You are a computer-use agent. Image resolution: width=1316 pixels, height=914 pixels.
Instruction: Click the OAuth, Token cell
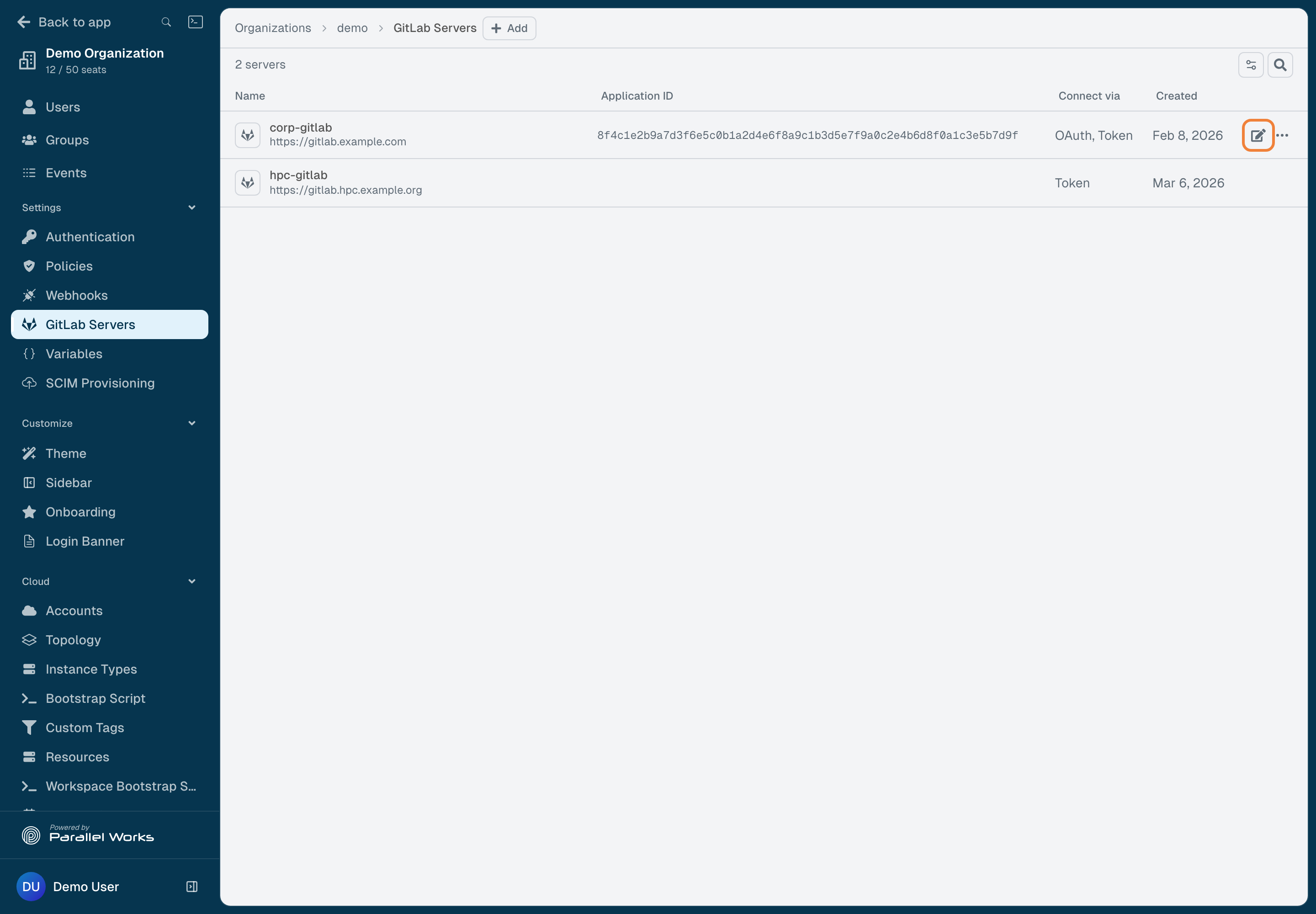pos(1093,135)
